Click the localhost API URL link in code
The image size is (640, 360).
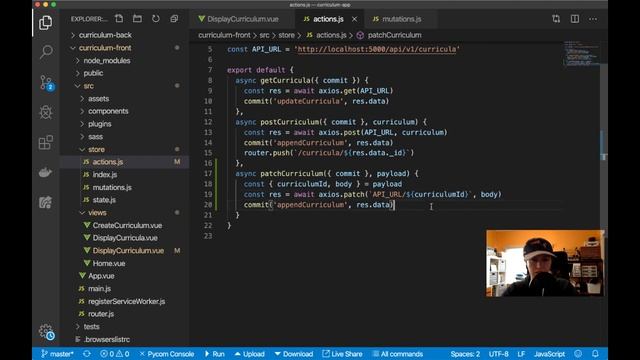(377, 49)
